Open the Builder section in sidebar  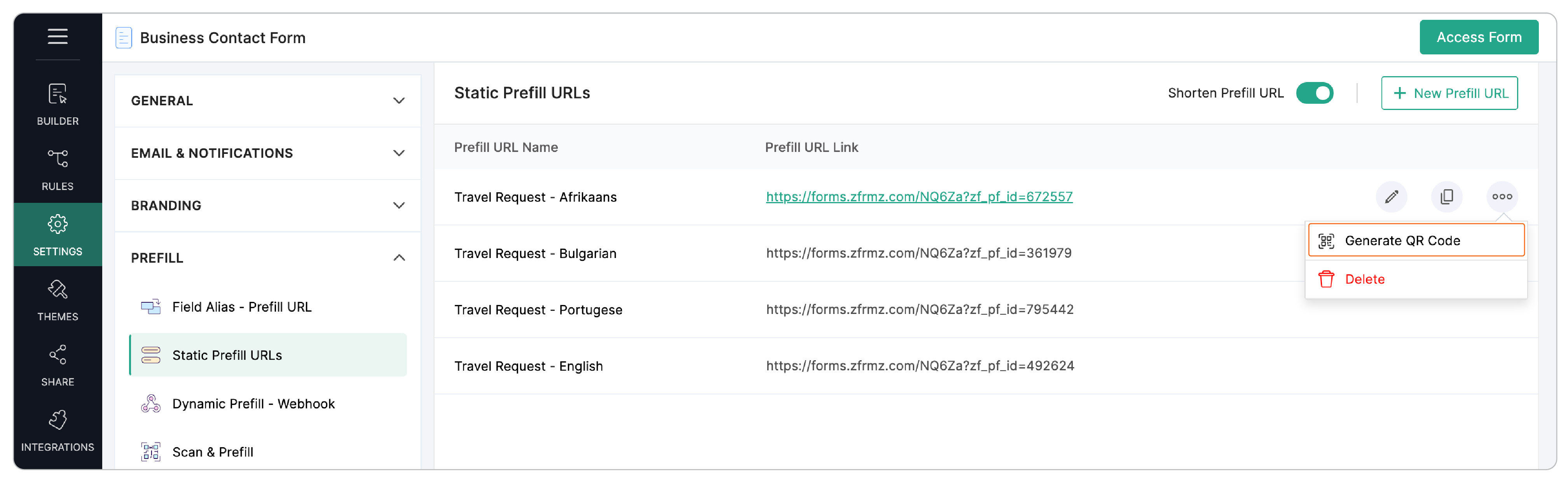(x=57, y=104)
